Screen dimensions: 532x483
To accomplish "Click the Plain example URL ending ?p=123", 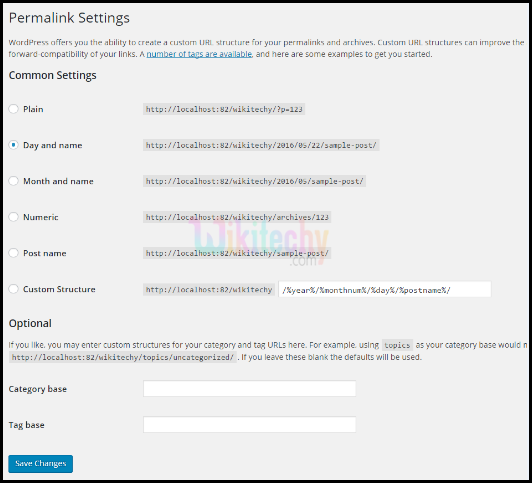I will (224, 109).
